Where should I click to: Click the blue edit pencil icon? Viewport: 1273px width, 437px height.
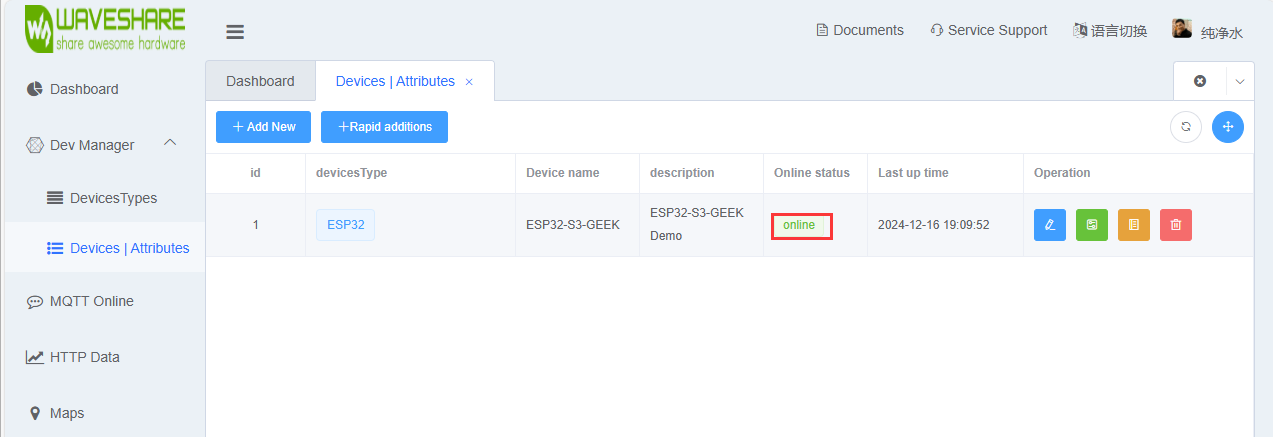1049,225
